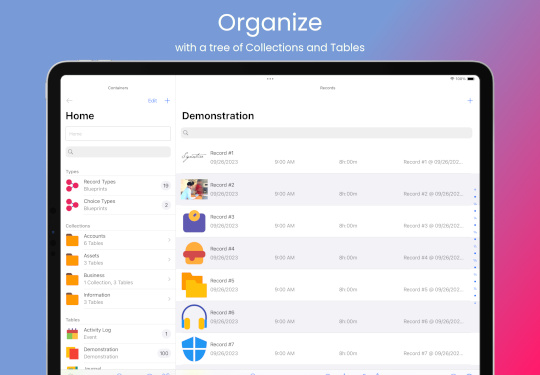Tap the battery indicator in status bar

click(471, 79)
